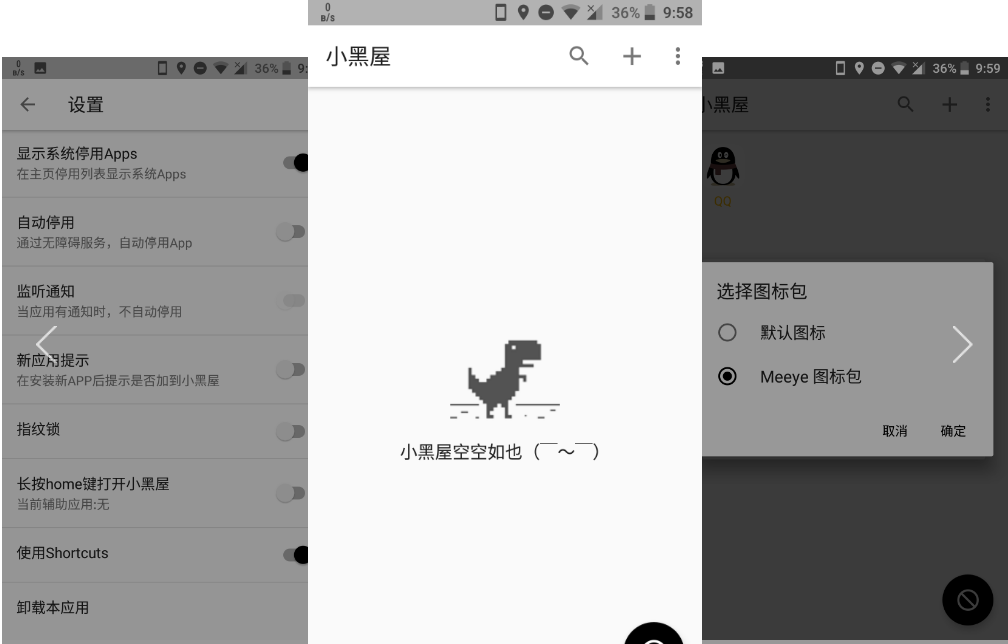Go to the previous screenshot with the left chevron
This screenshot has width=1008, height=644.
tap(46, 344)
